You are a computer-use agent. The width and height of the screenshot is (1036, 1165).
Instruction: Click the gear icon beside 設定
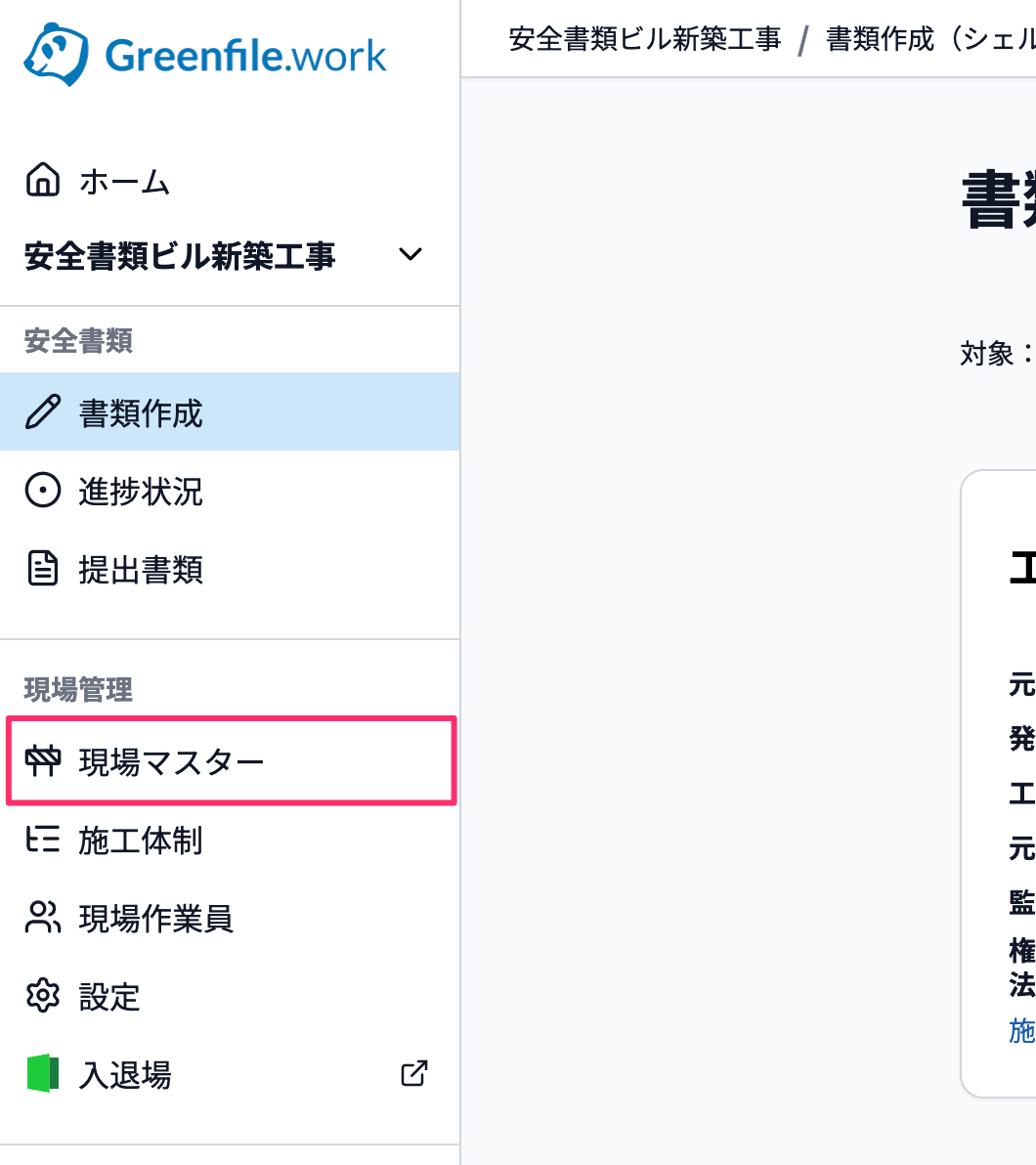[43, 996]
